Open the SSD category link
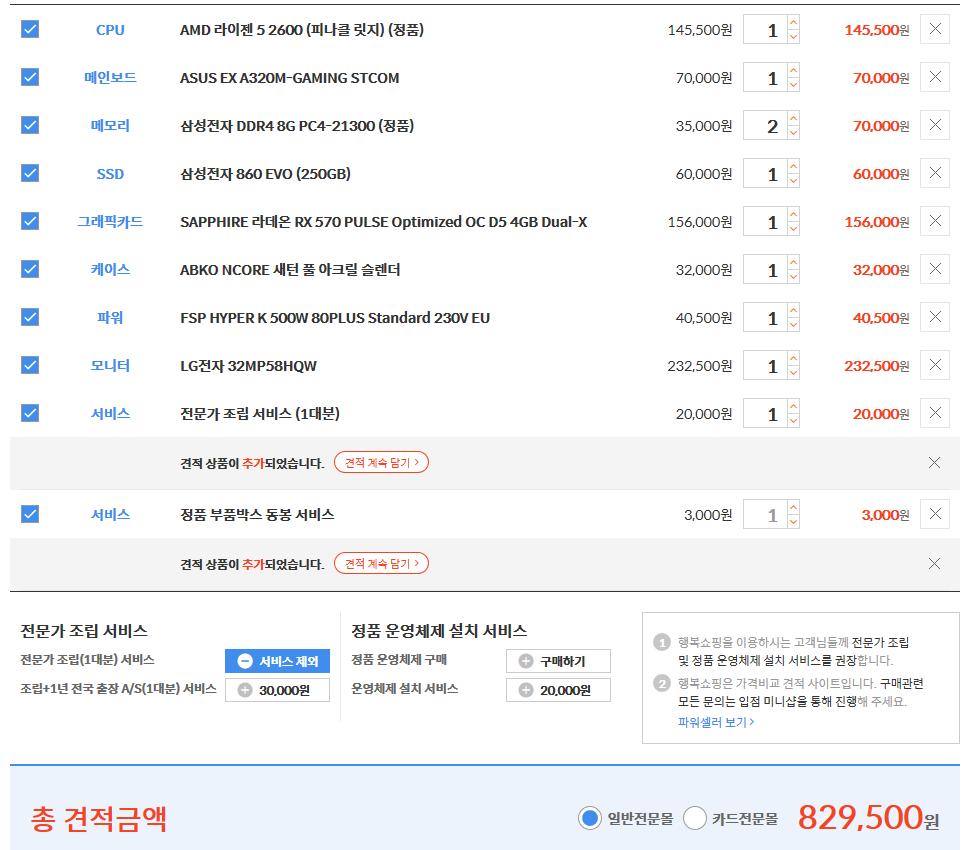 click(x=110, y=174)
